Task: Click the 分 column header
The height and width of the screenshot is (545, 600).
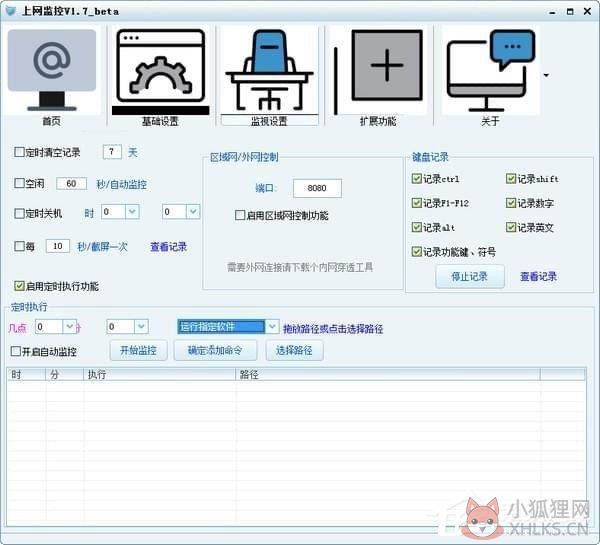Action: point(65,374)
